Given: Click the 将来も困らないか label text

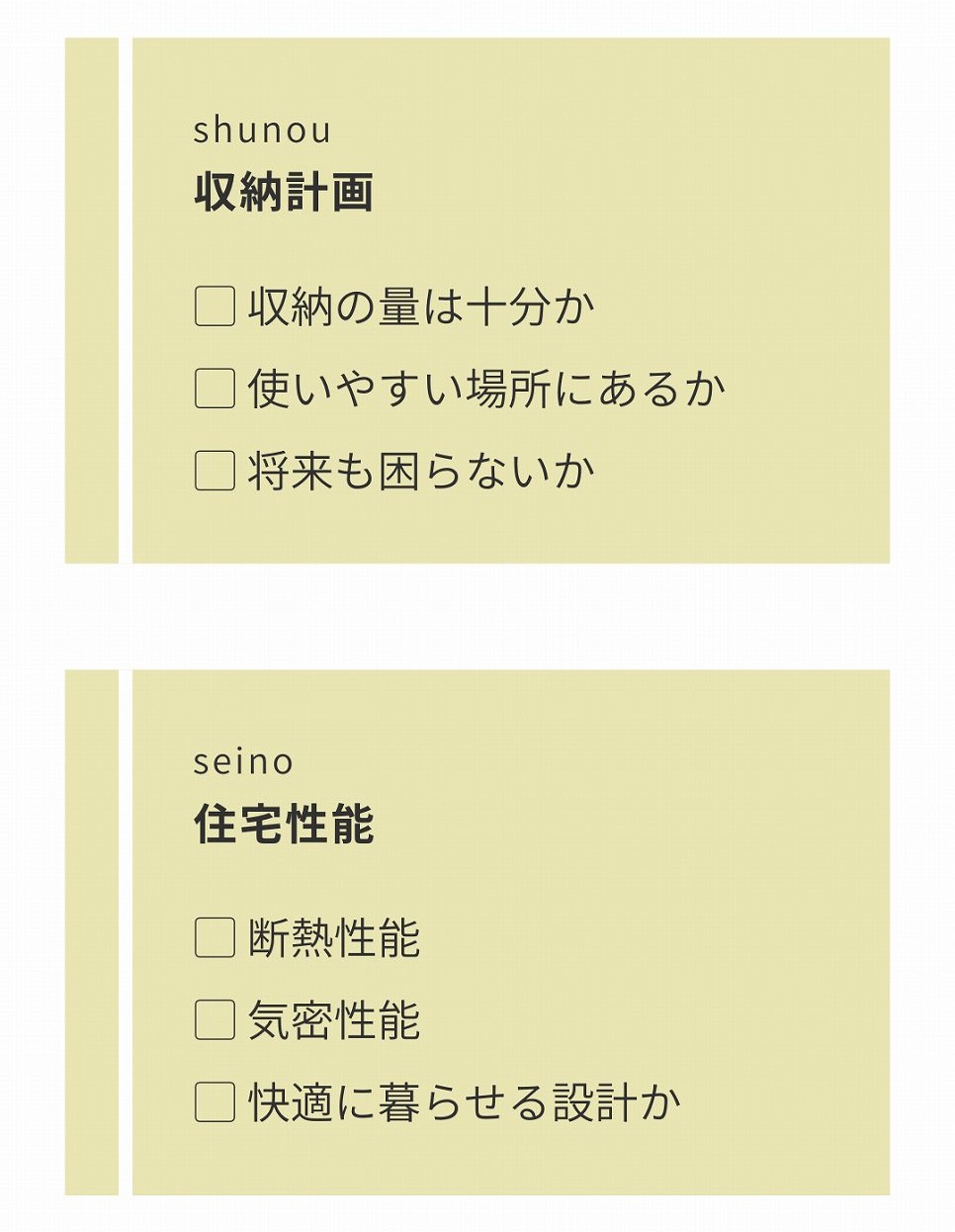Looking at the screenshot, I should pyautogui.click(x=421, y=471).
